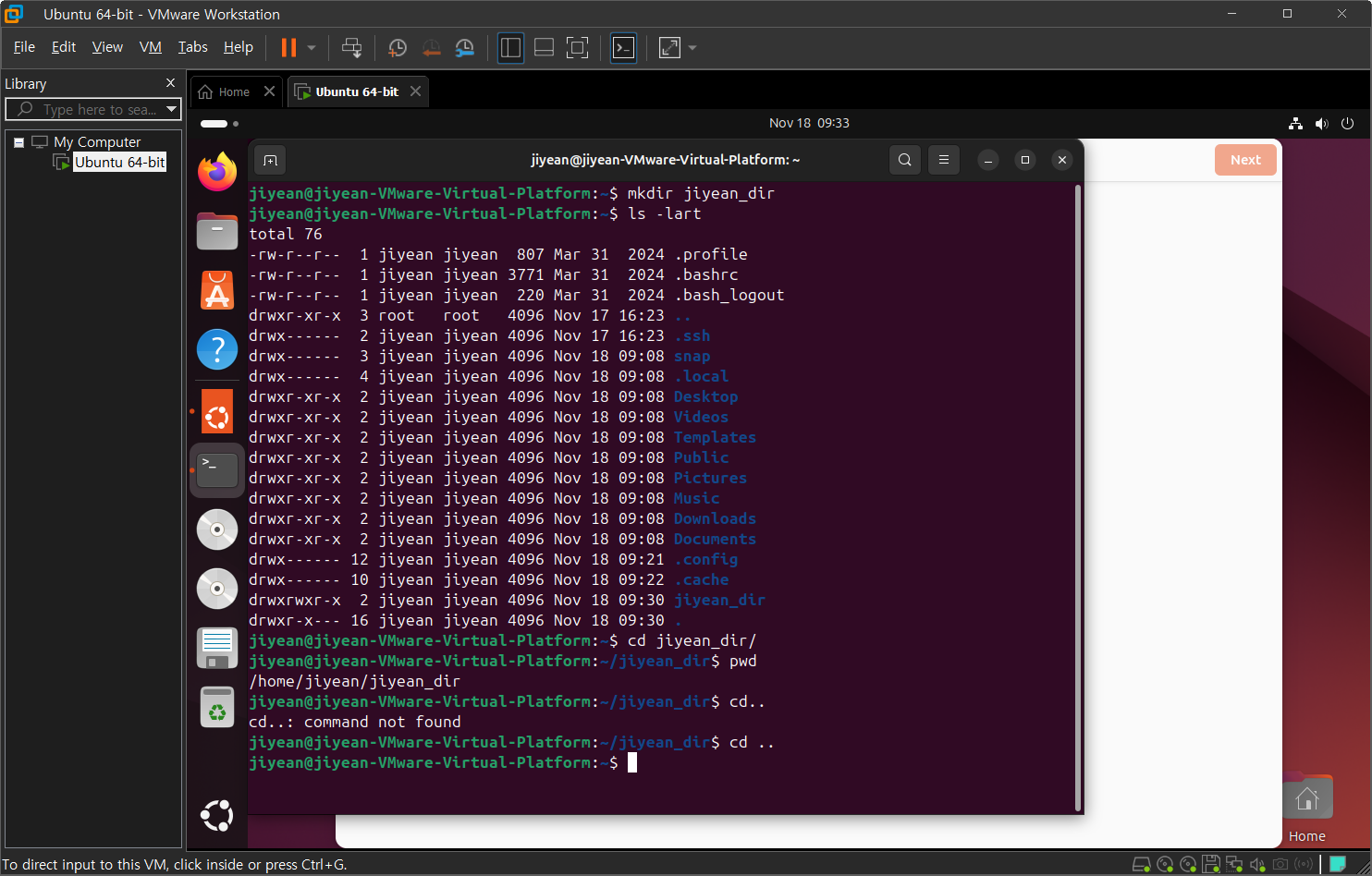The height and width of the screenshot is (876, 1372).
Task: Click the library search field
Action: 92,109
